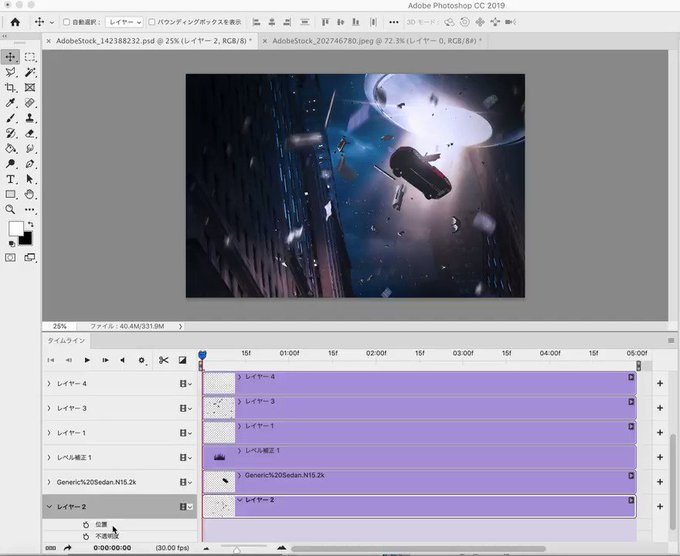Select the Rectangular Marquee tool
Image resolution: width=680 pixels, height=556 pixels.
click(x=29, y=57)
